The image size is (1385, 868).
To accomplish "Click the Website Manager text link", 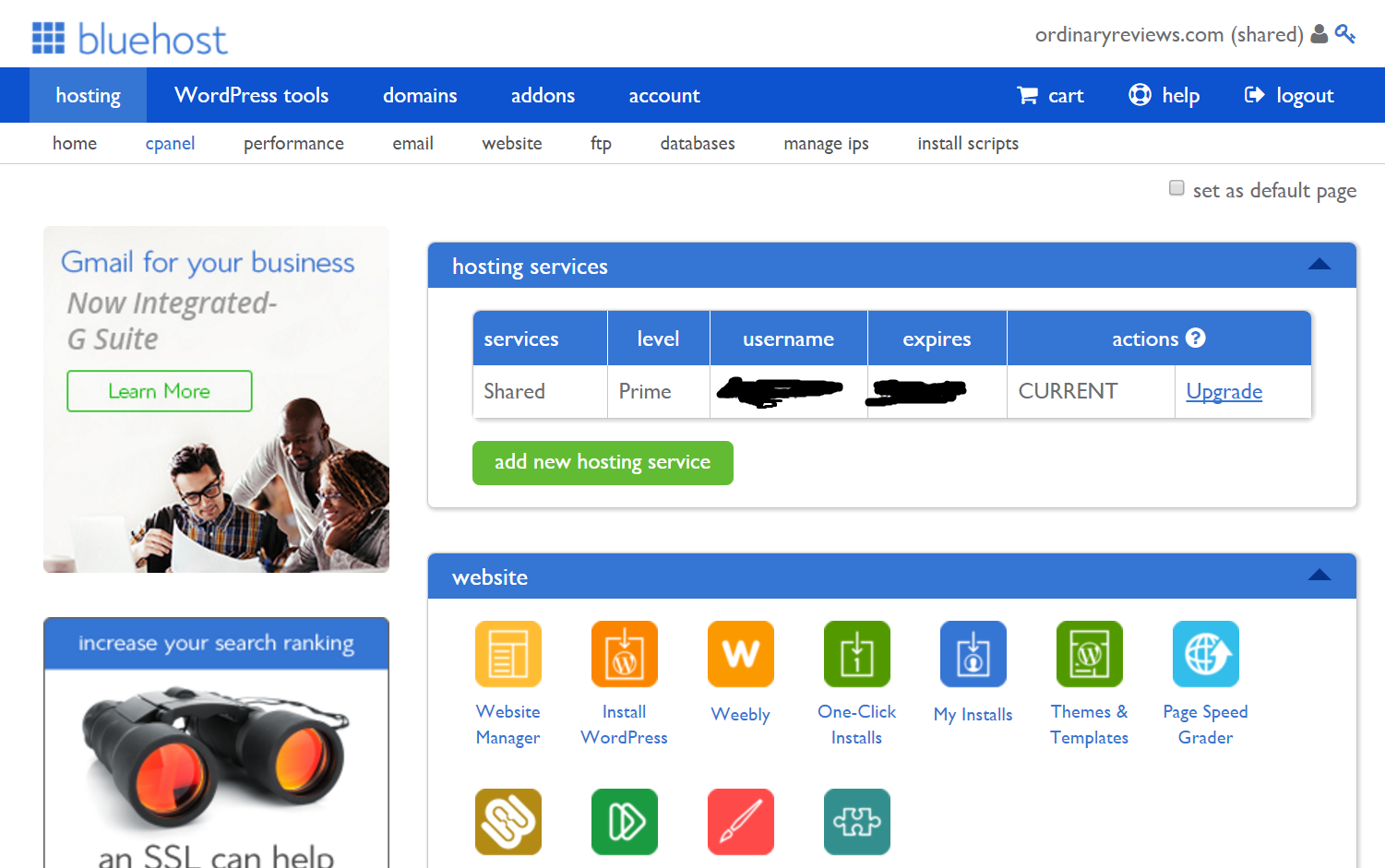I will (x=508, y=724).
